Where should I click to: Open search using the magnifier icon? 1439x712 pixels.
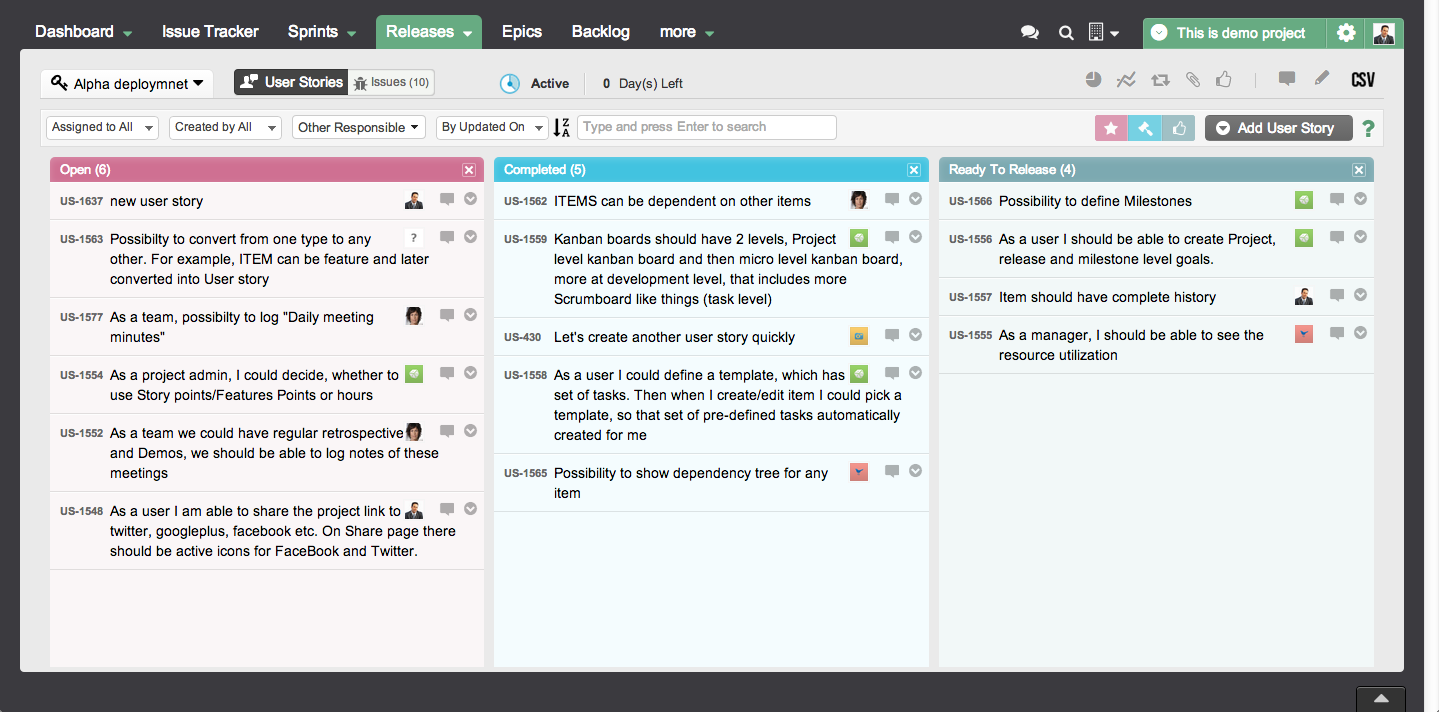(x=1066, y=33)
